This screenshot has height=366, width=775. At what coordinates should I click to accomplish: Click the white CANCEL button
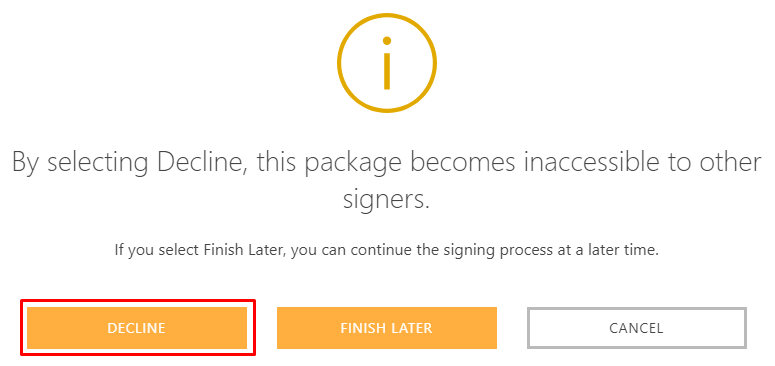click(637, 328)
